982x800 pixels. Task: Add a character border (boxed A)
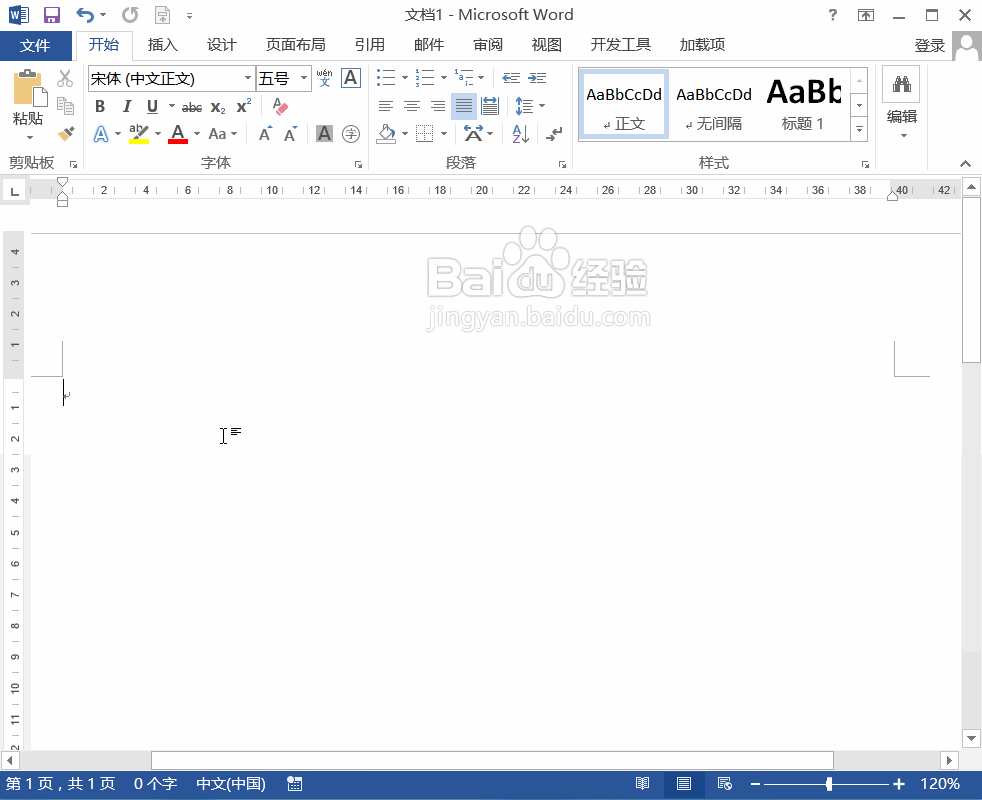pyautogui.click(x=351, y=78)
